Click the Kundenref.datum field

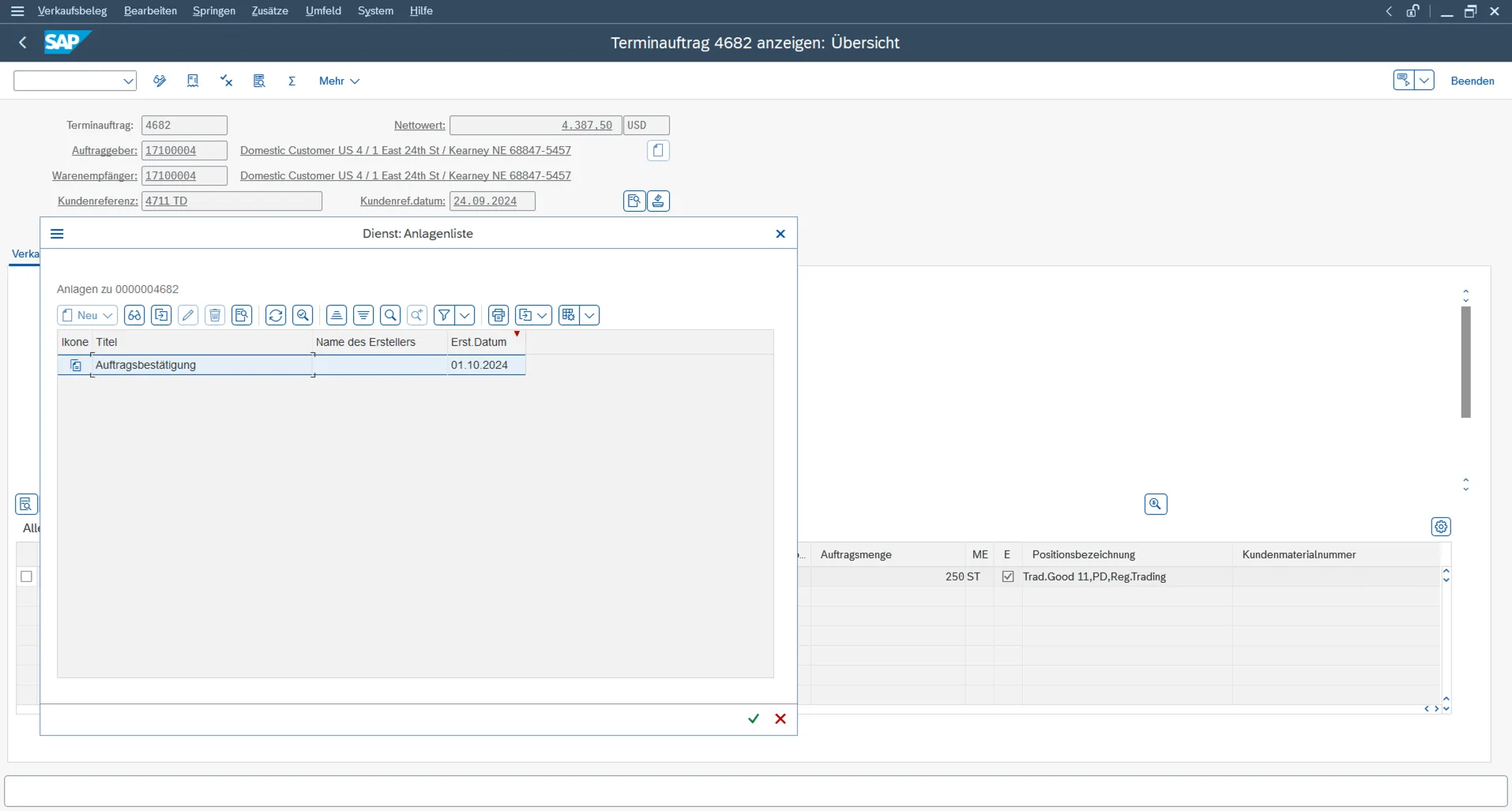pos(492,201)
